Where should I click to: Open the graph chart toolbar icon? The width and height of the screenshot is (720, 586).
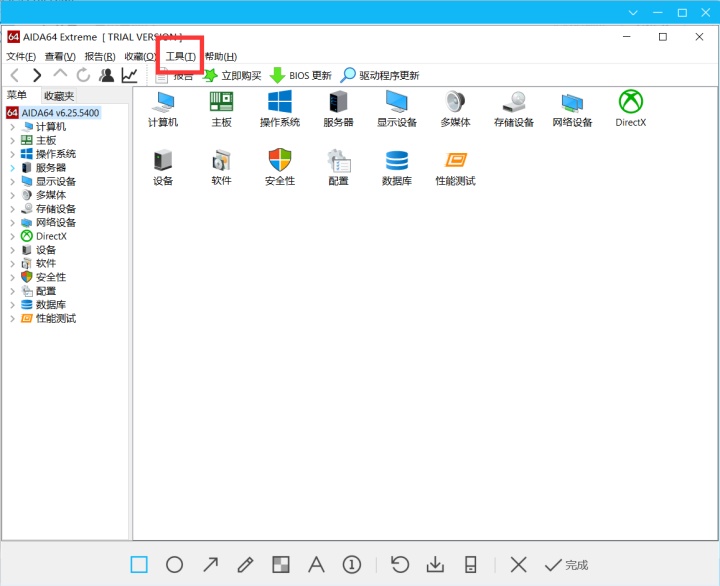(129, 75)
